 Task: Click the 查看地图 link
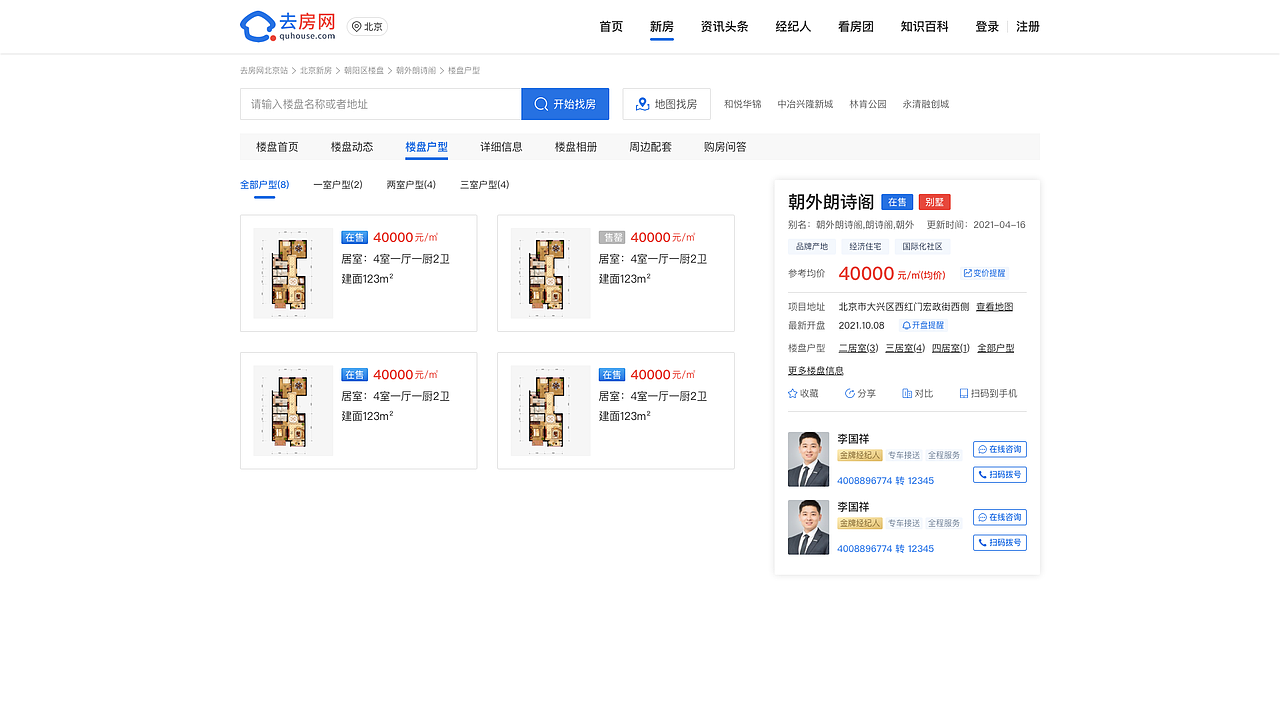point(994,307)
